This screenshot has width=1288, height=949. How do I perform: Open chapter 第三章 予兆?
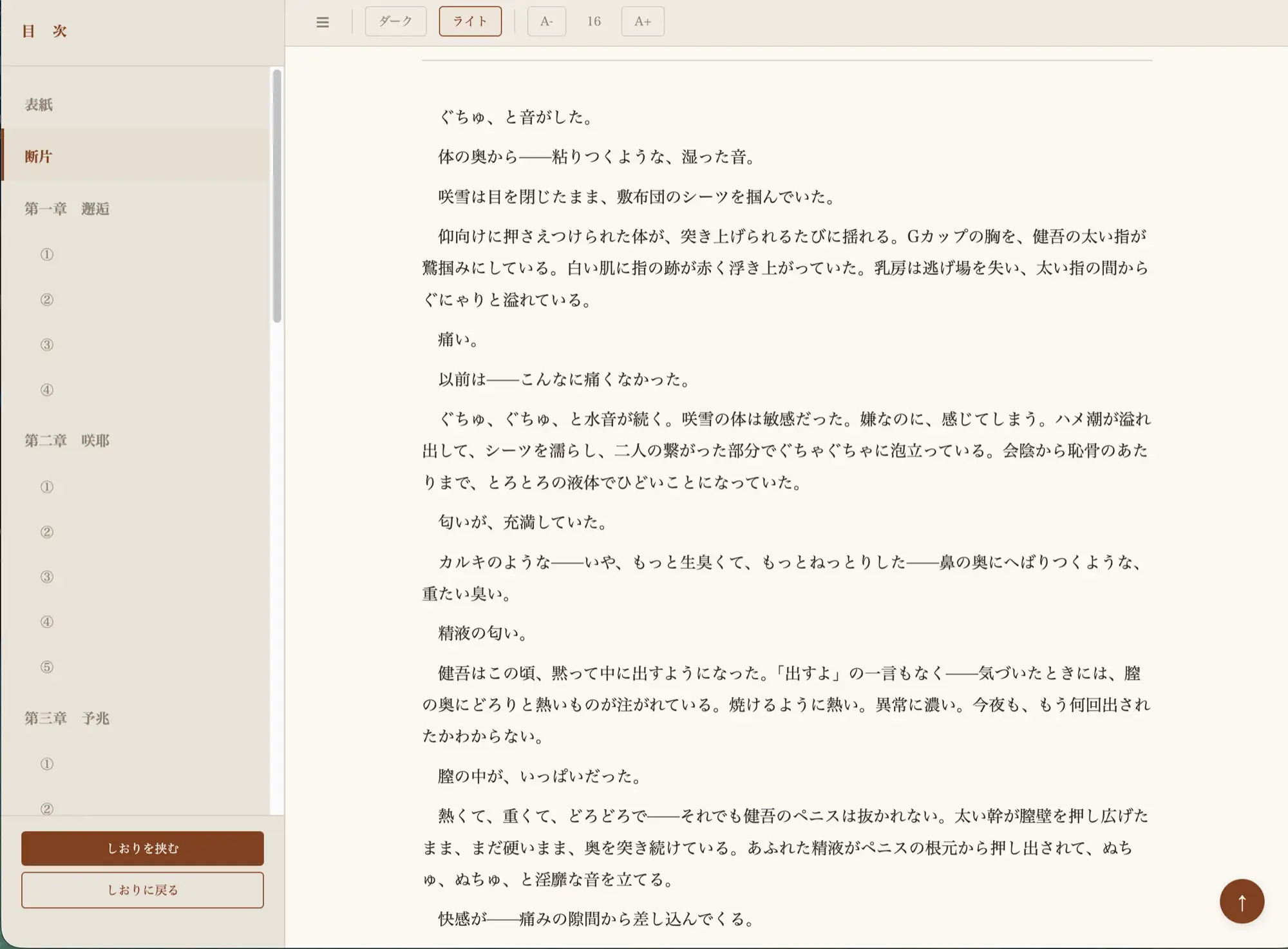[67, 718]
